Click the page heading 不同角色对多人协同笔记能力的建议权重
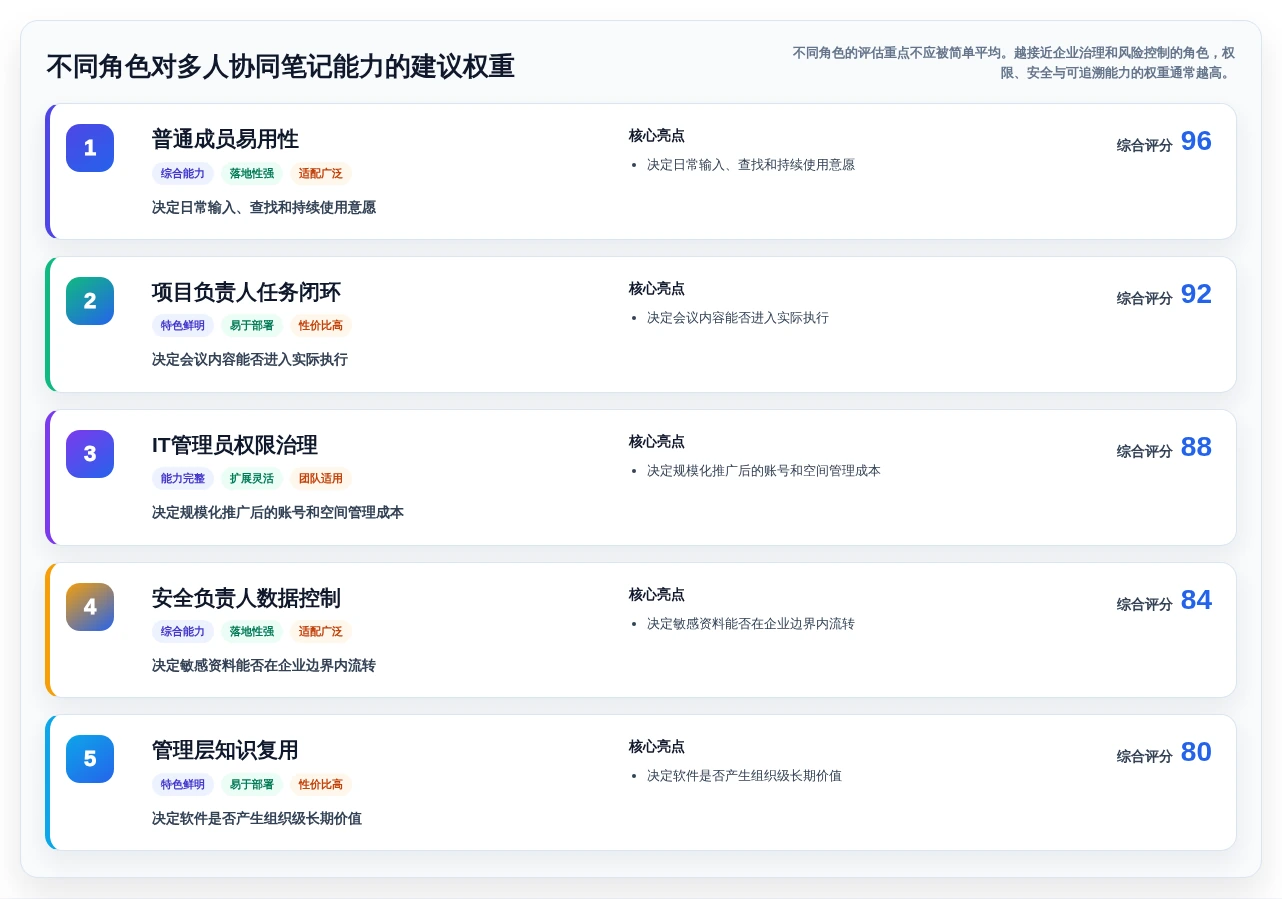This screenshot has width=1282, height=899. [x=280, y=67]
